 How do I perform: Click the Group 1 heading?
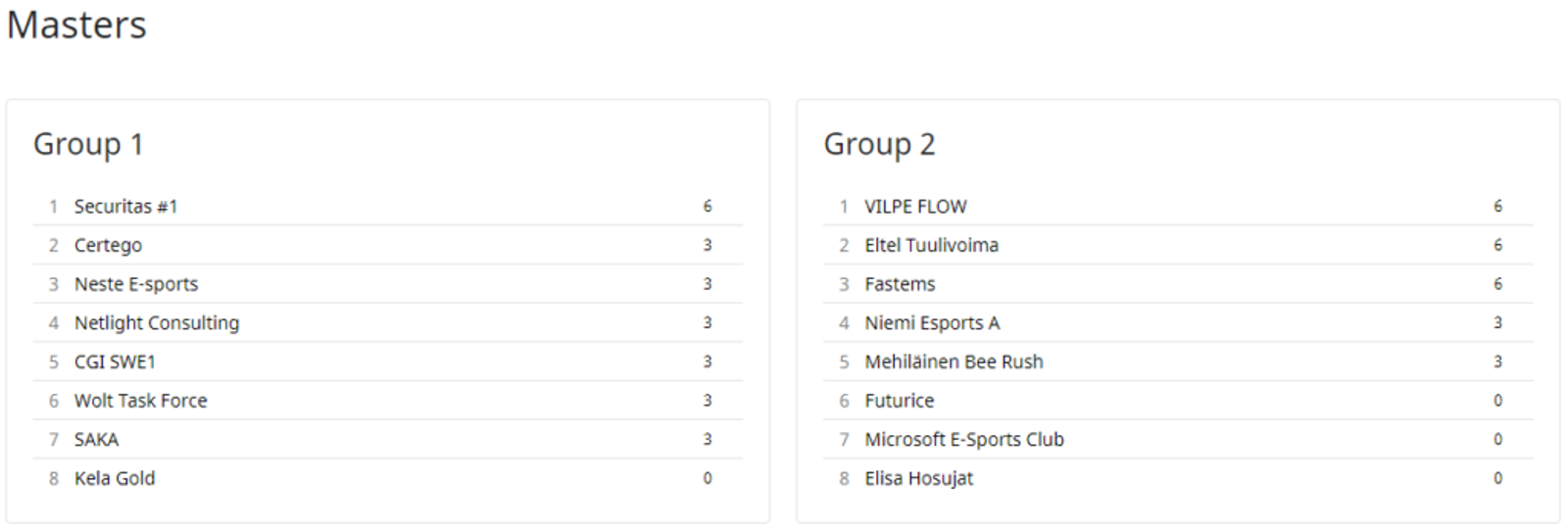[x=88, y=144]
